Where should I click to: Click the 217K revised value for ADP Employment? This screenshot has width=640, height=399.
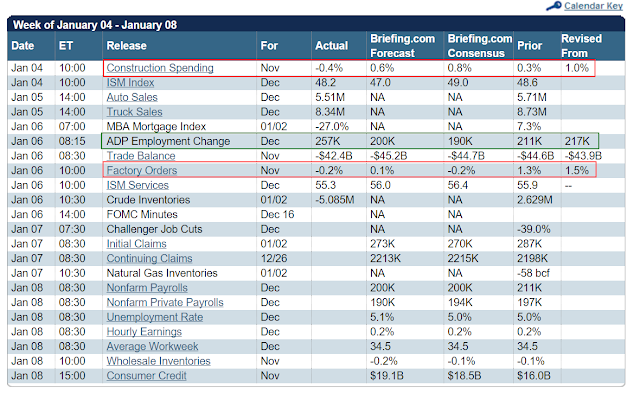coord(577,142)
